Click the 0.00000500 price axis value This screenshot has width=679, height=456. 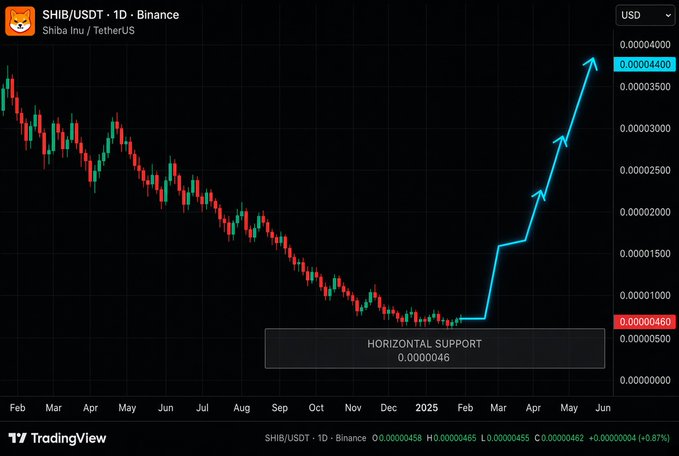pos(645,339)
